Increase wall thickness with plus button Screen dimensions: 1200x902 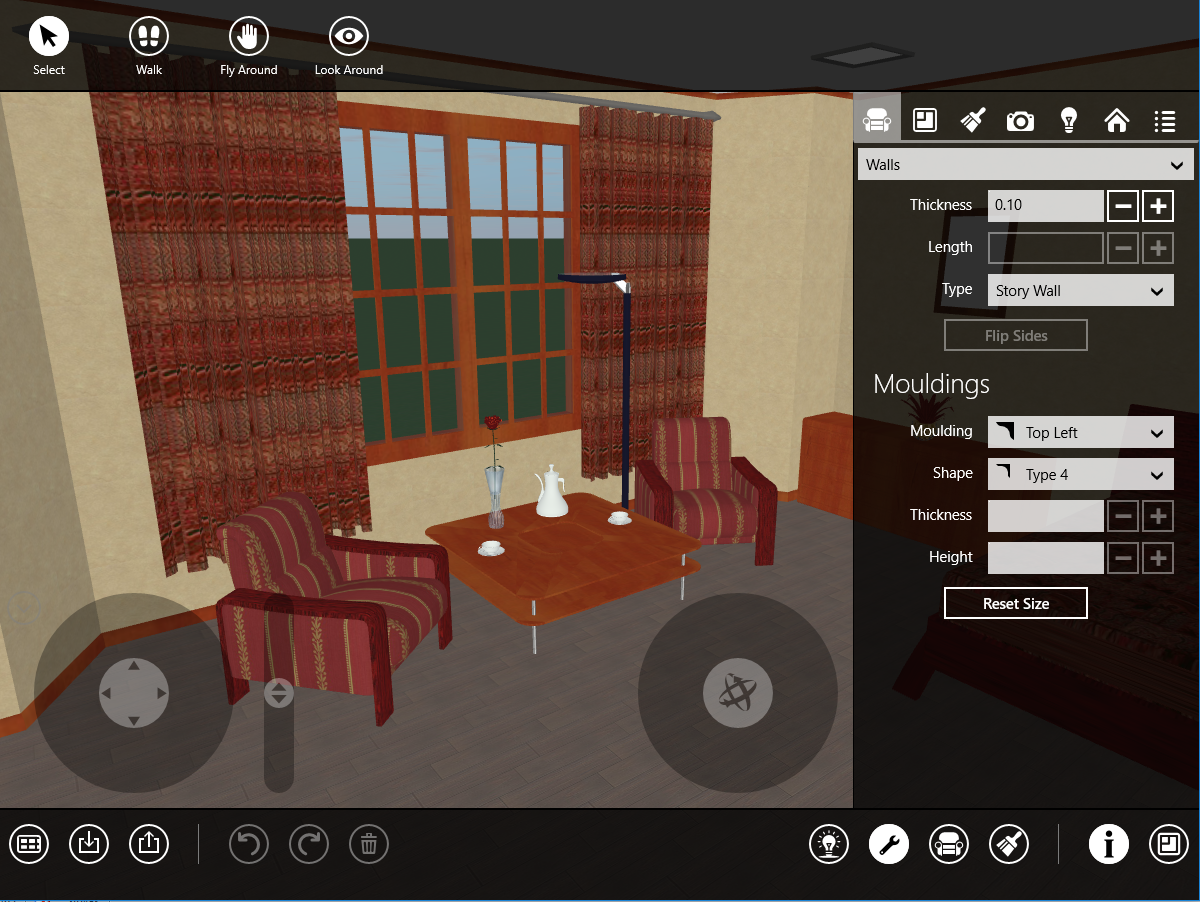[1158, 206]
